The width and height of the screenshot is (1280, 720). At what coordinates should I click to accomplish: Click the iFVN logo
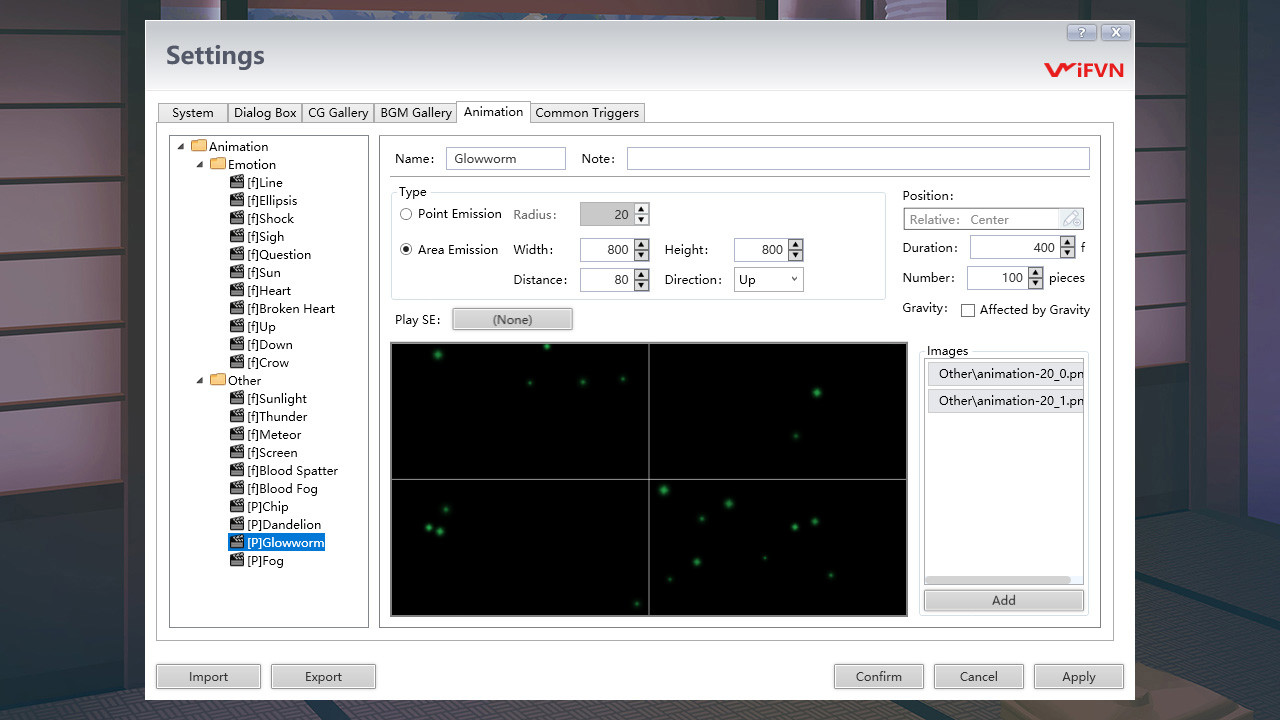1084,70
